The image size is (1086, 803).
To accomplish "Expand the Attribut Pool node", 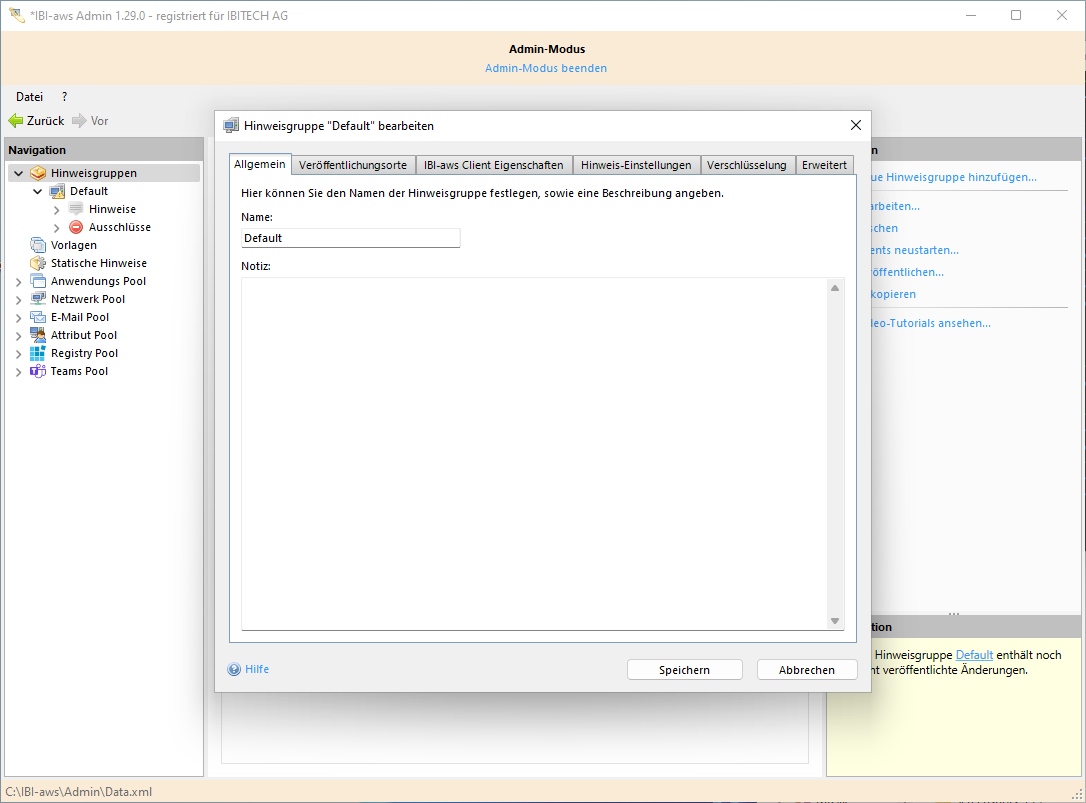I will tap(18, 335).
